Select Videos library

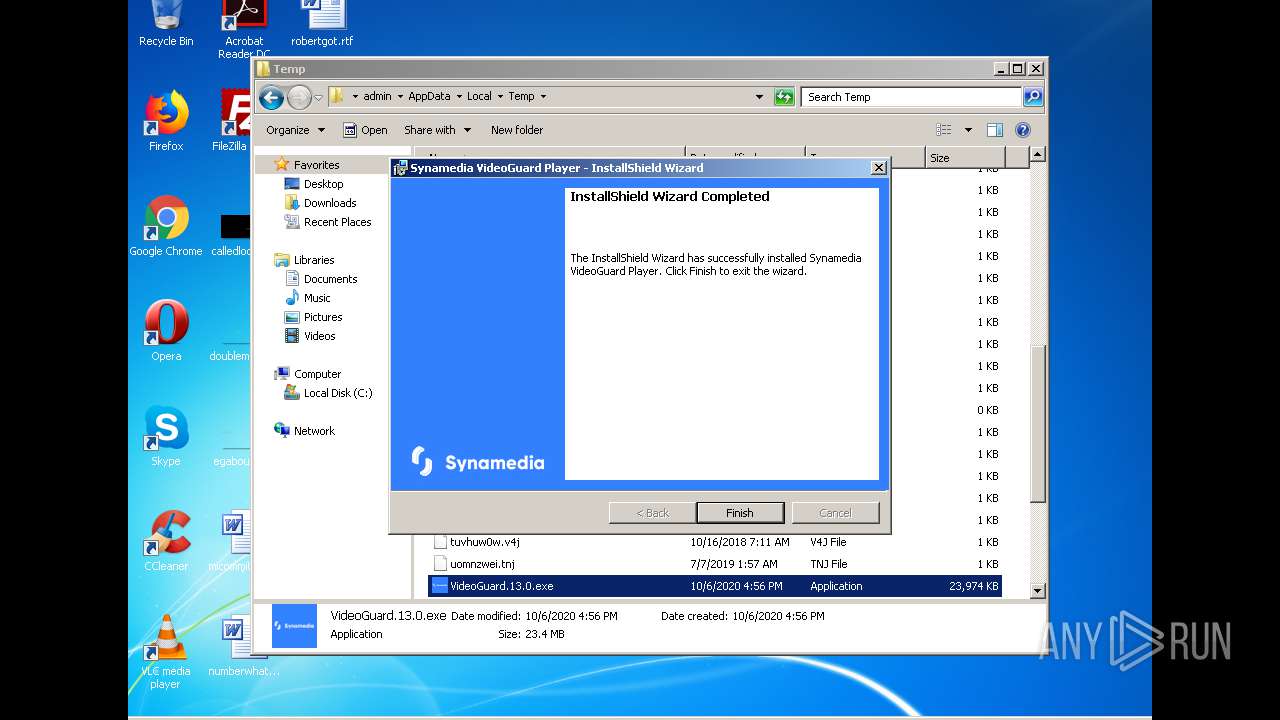click(319, 336)
